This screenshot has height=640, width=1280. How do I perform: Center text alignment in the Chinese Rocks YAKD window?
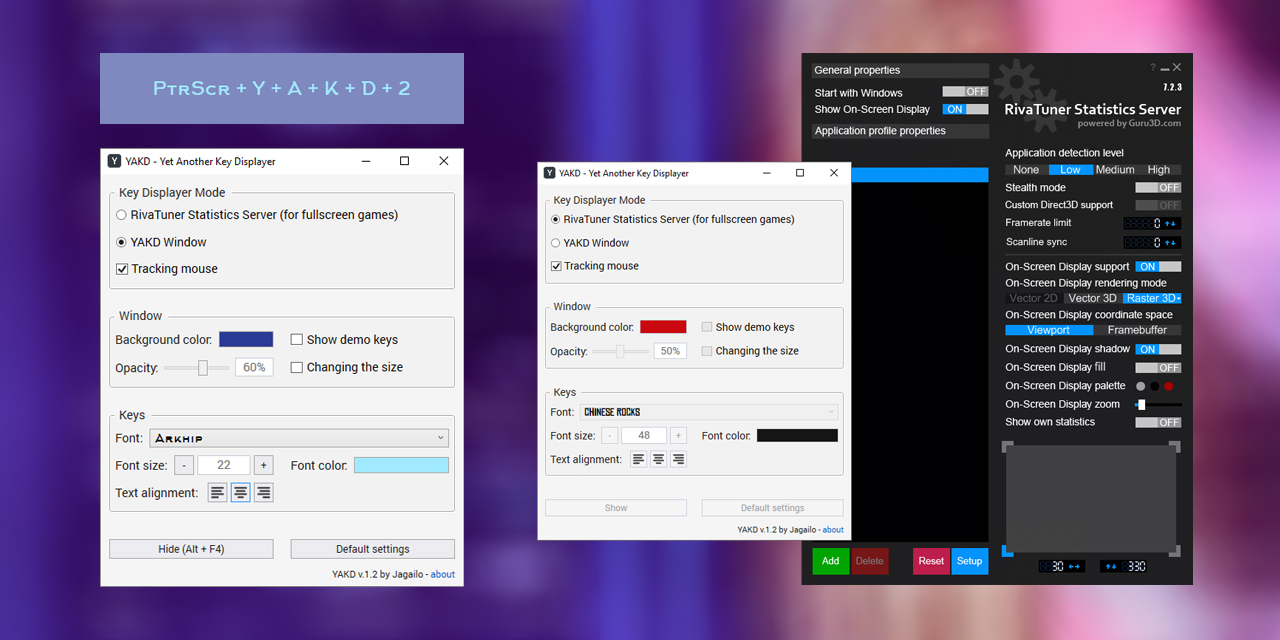658,459
